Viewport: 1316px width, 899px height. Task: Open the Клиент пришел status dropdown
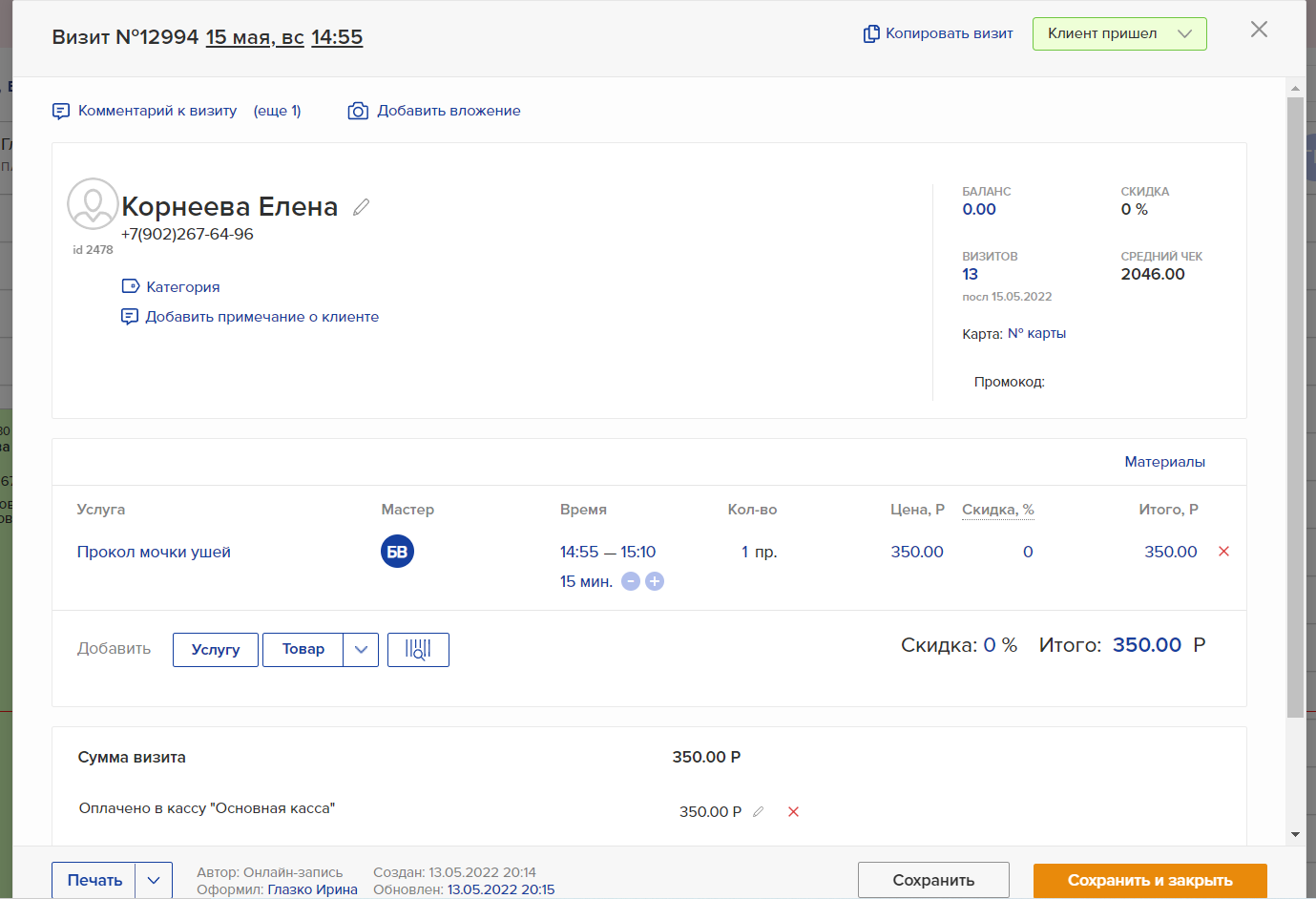pos(1118,34)
